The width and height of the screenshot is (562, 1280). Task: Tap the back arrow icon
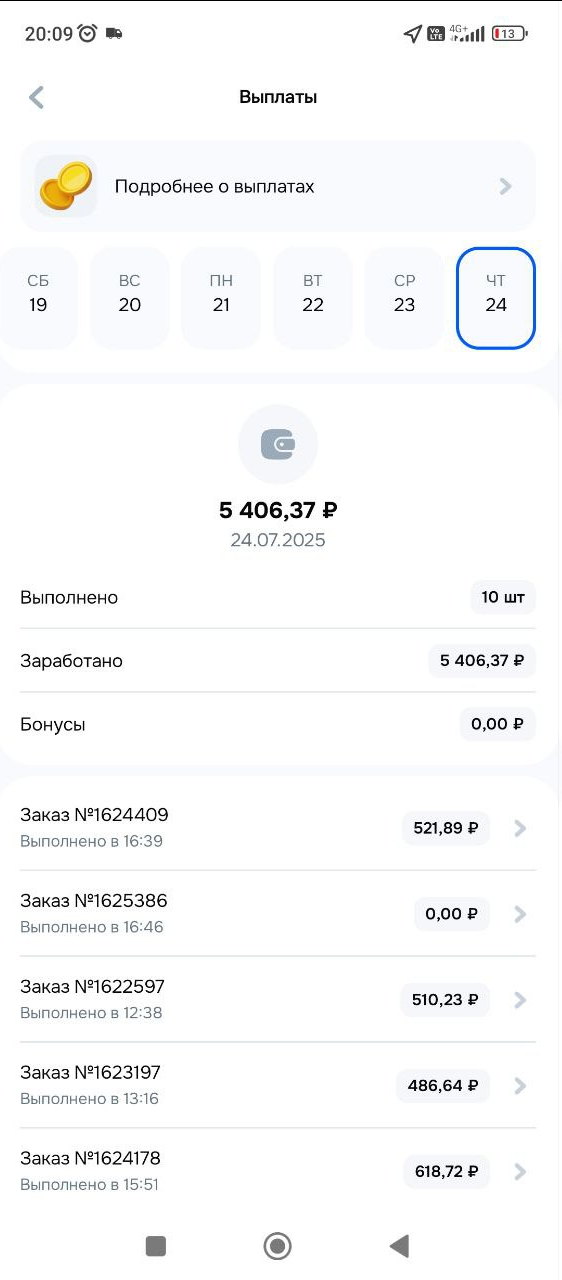click(x=37, y=97)
